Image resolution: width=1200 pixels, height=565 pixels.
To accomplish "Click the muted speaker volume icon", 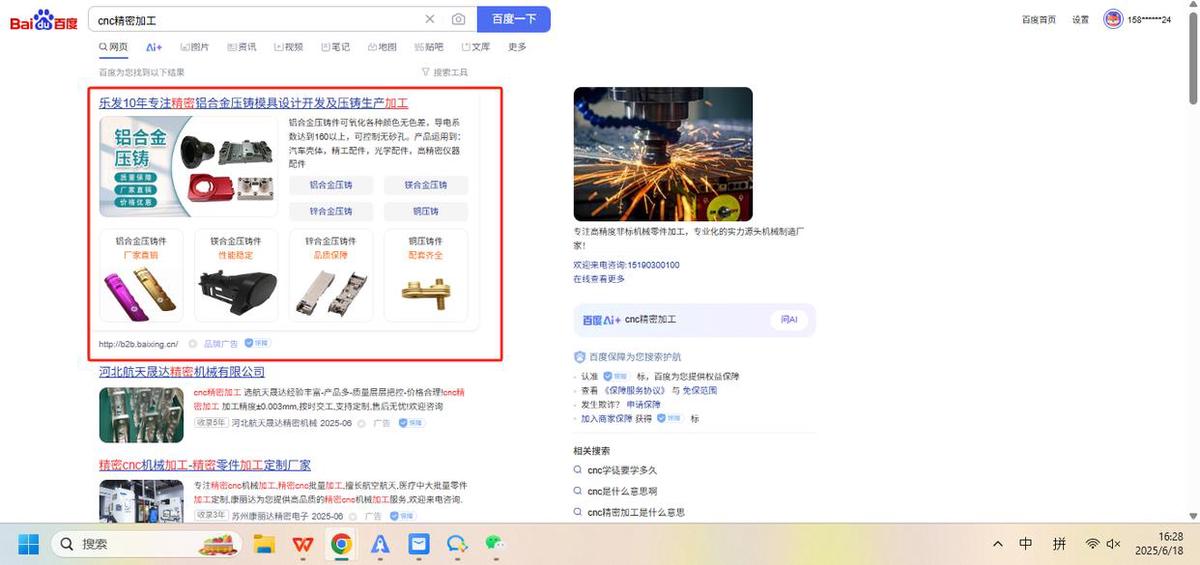I will (1113, 544).
